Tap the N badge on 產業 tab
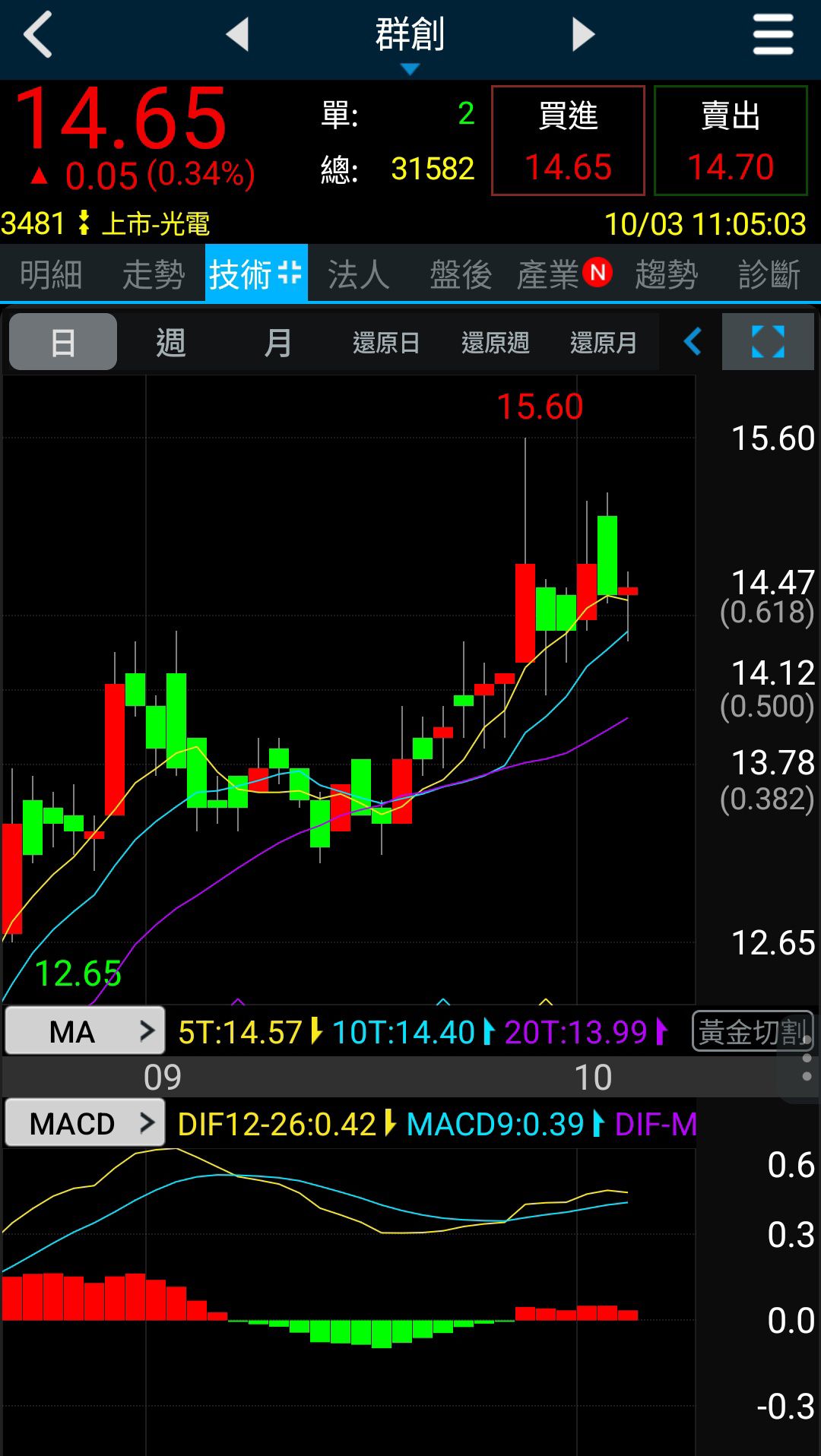Image resolution: width=821 pixels, height=1456 pixels. tap(598, 272)
